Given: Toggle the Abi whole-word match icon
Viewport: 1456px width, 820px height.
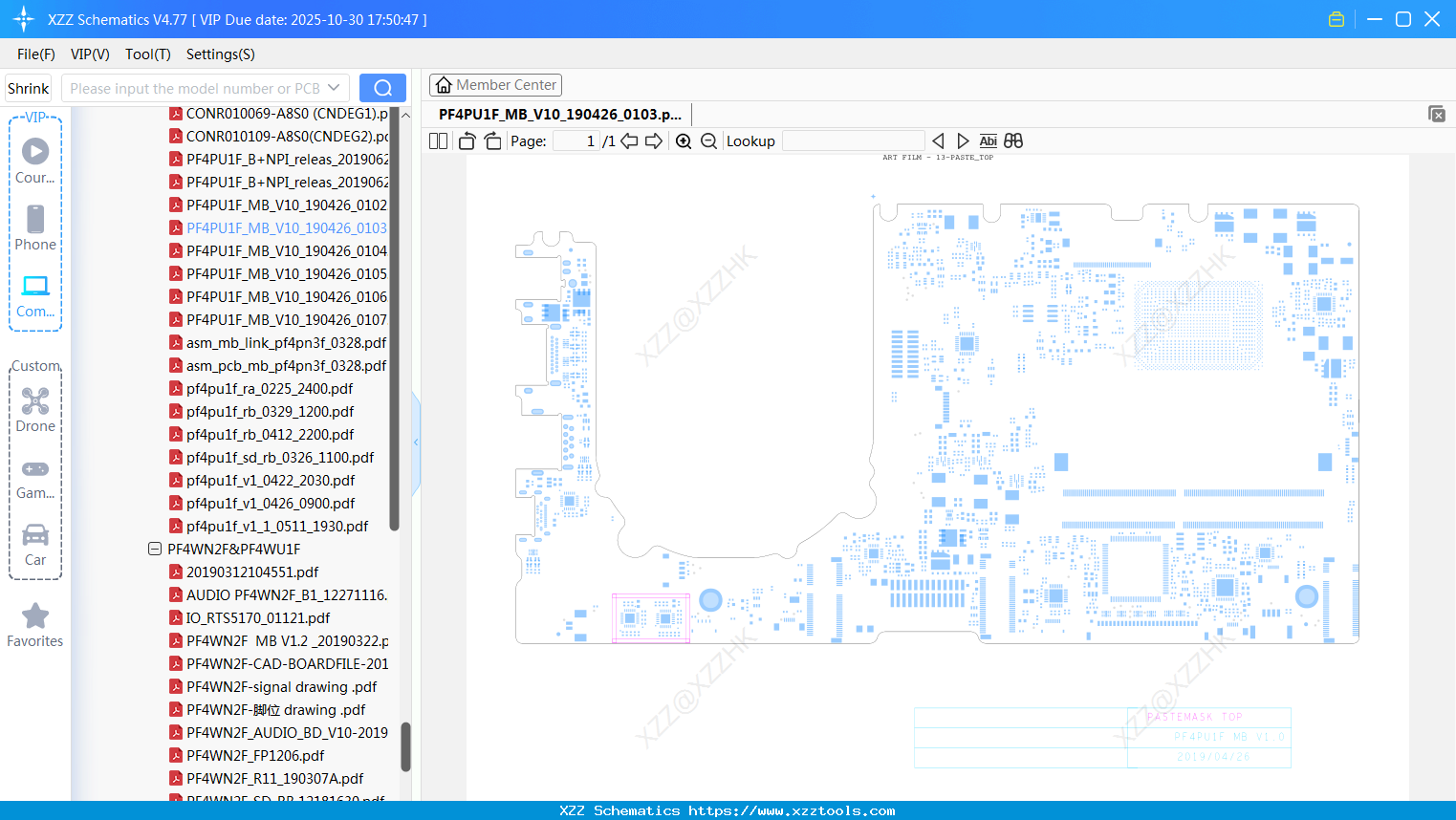Looking at the screenshot, I should point(989,141).
